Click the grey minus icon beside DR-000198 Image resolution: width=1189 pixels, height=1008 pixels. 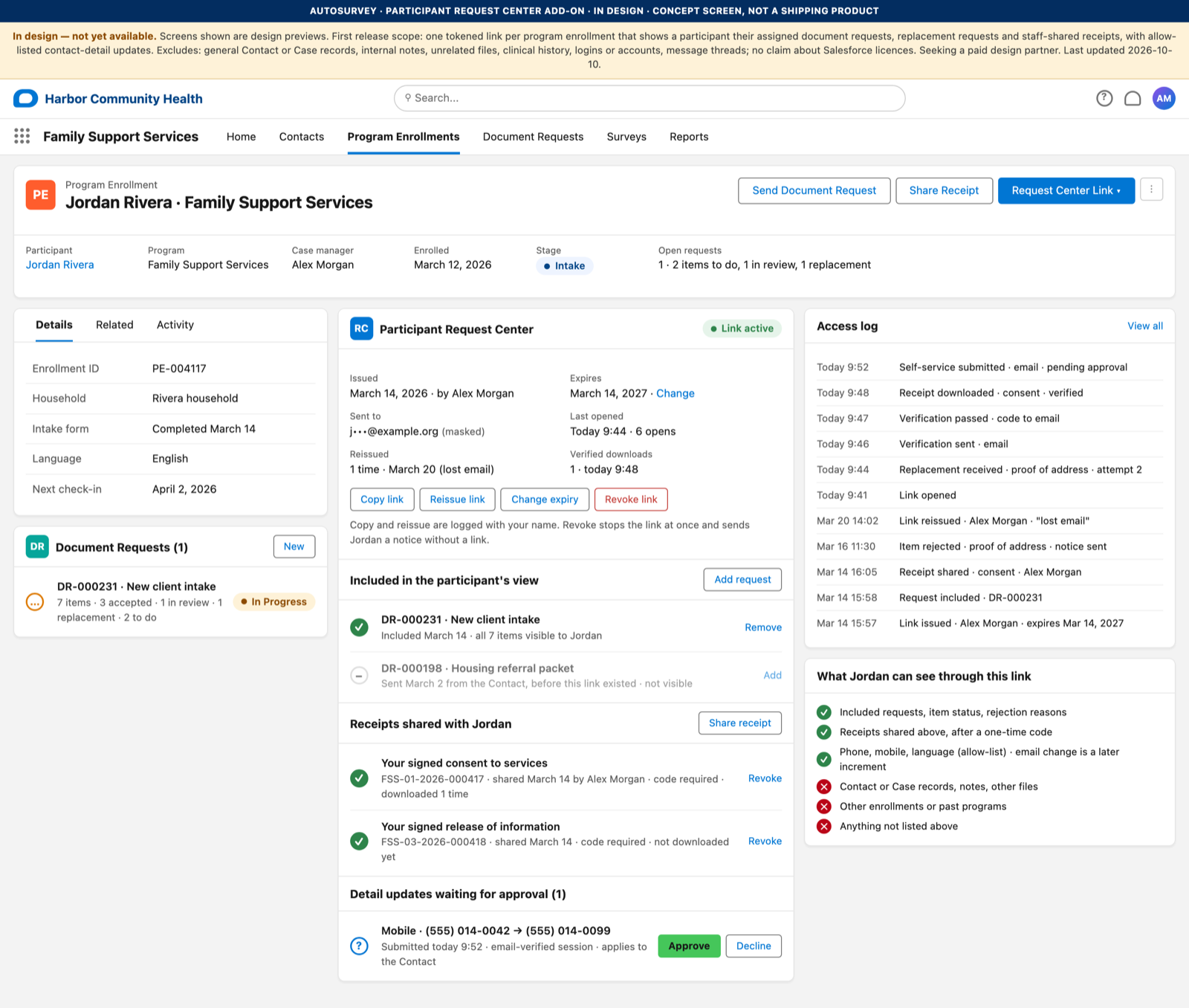click(x=359, y=676)
